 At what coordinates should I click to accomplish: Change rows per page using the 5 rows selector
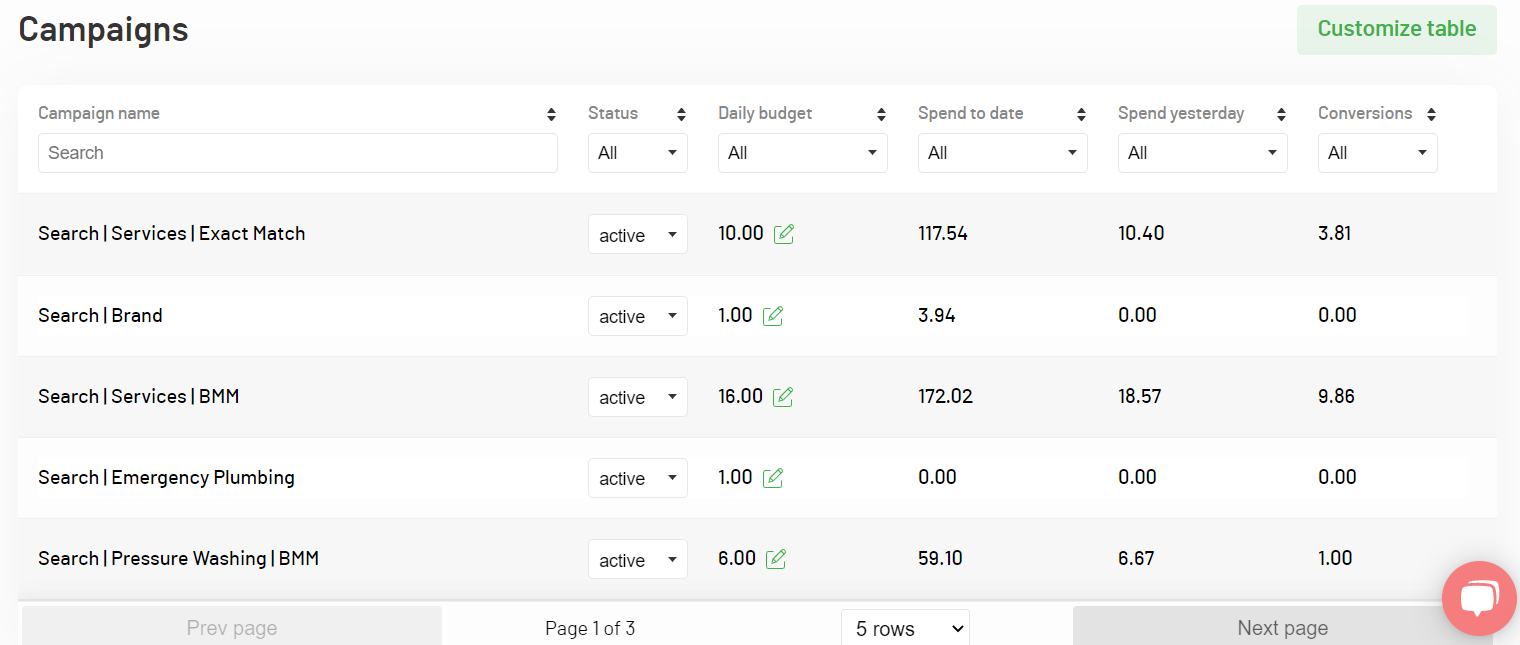[x=904, y=627]
